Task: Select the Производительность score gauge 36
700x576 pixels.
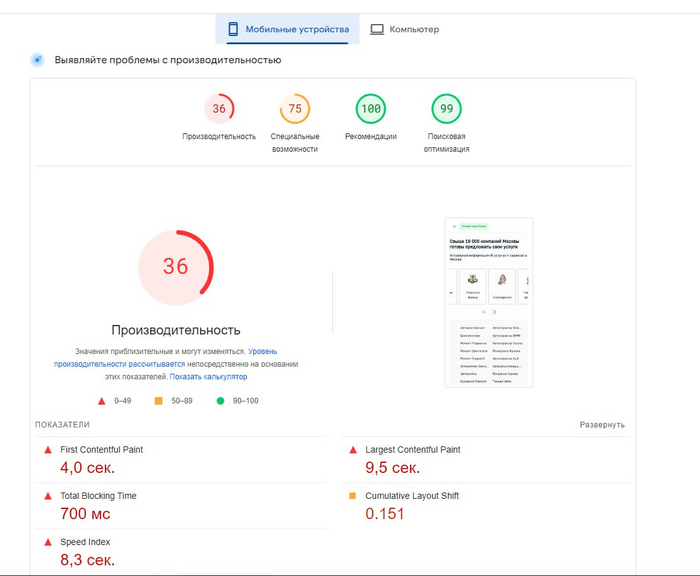Action: point(219,109)
